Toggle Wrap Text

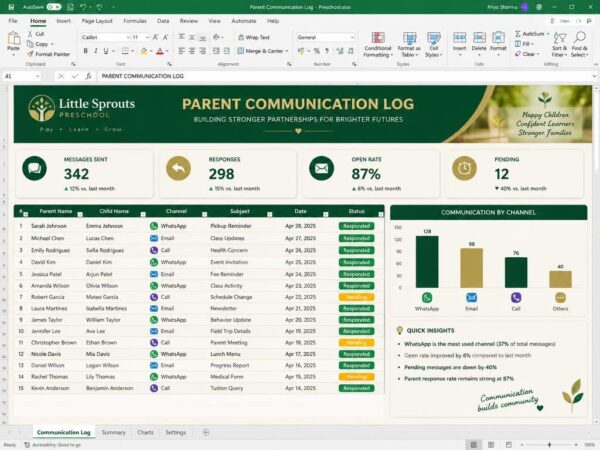[x=254, y=37]
